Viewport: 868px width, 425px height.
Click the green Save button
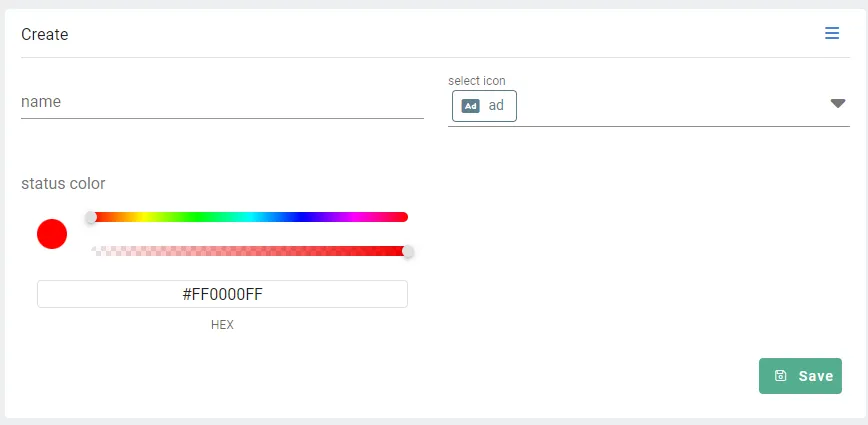(x=800, y=376)
